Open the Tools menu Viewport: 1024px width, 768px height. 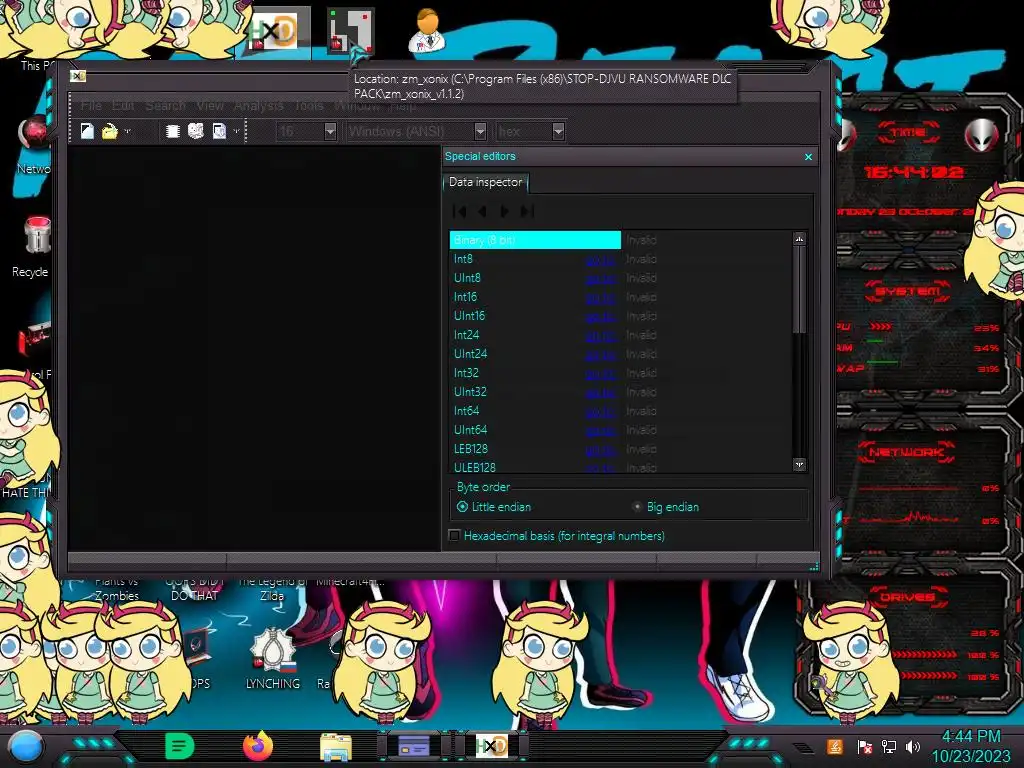[x=308, y=105]
